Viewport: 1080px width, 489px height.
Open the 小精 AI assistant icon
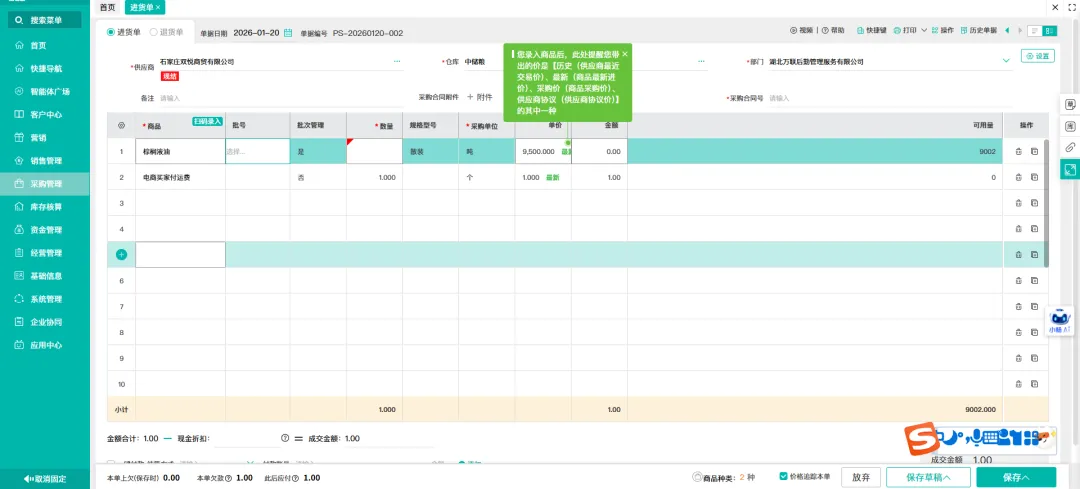[1060, 320]
